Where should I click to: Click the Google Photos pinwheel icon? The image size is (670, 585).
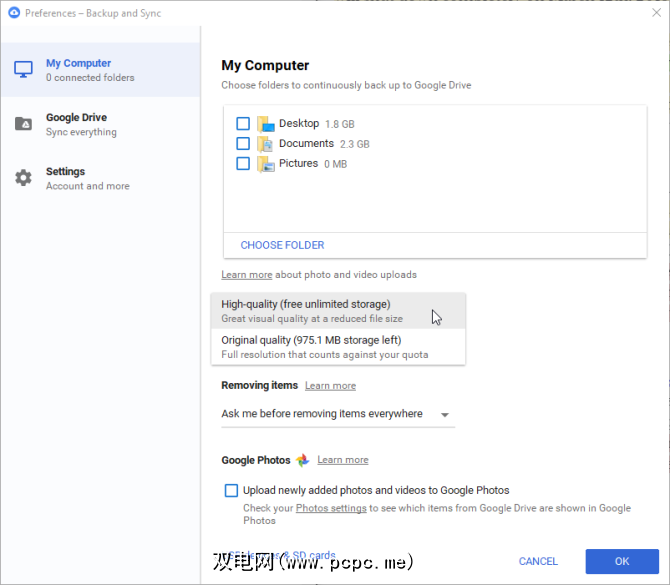[303, 460]
